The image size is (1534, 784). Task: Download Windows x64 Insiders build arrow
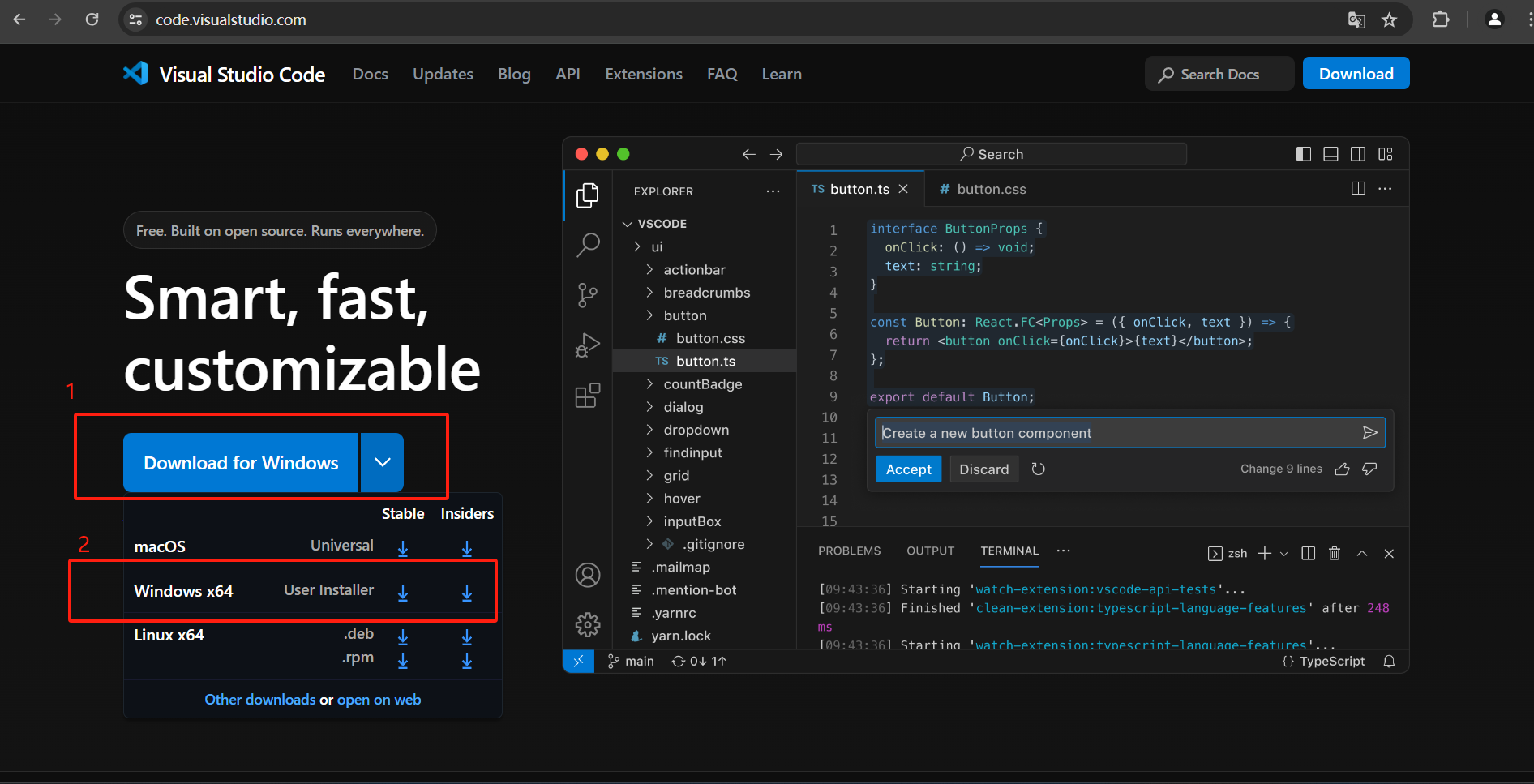pos(467,593)
